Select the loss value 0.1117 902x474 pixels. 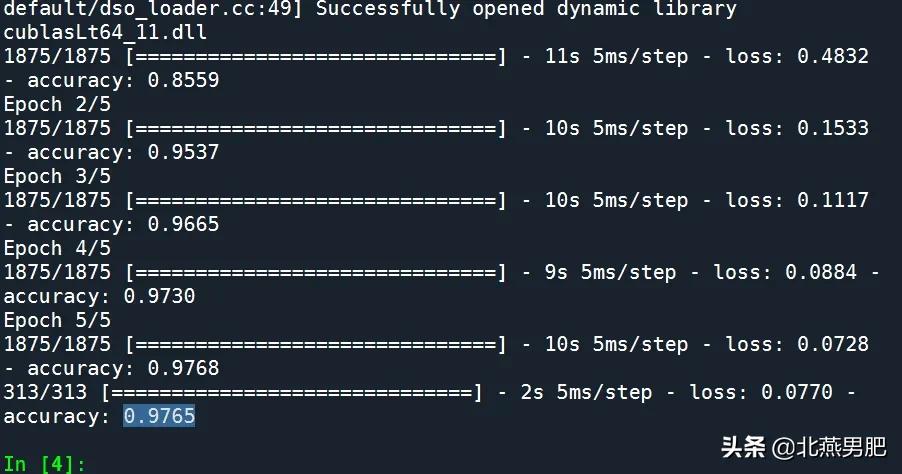[x=832, y=200]
